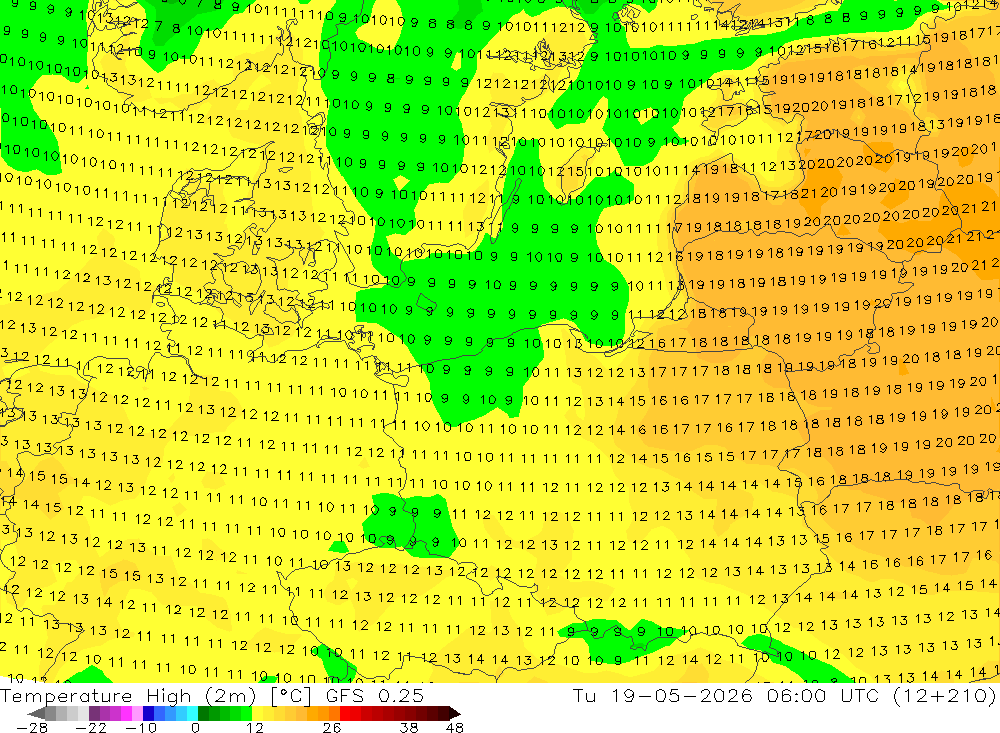Viewport: 1000px width, 733px height.
Task: Click the '-28' legend value
Action: 32,728
